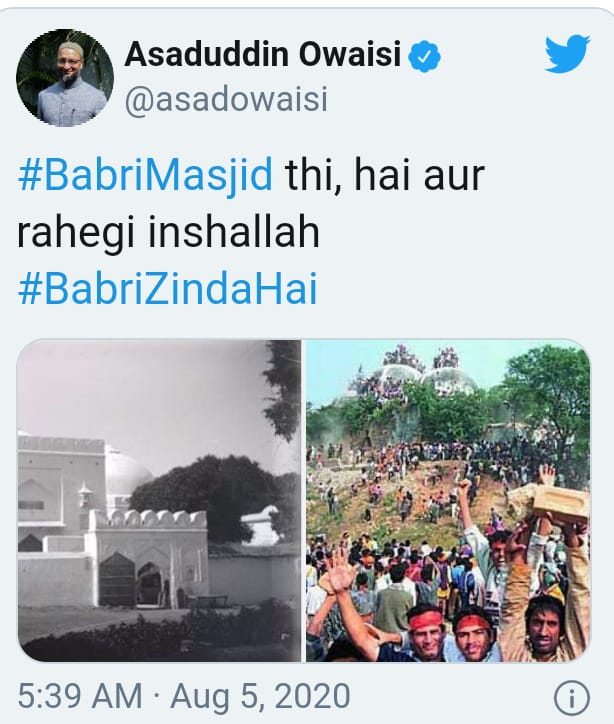Click the 'rahegi inshallah' tweet text
Image resolution: width=614 pixels, height=724 pixels.
[x=169, y=232]
